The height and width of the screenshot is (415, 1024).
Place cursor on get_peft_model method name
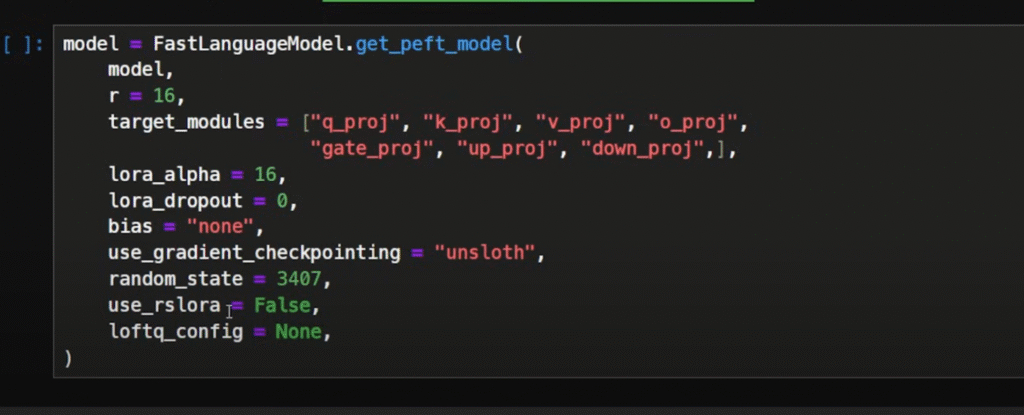(435, 44)
